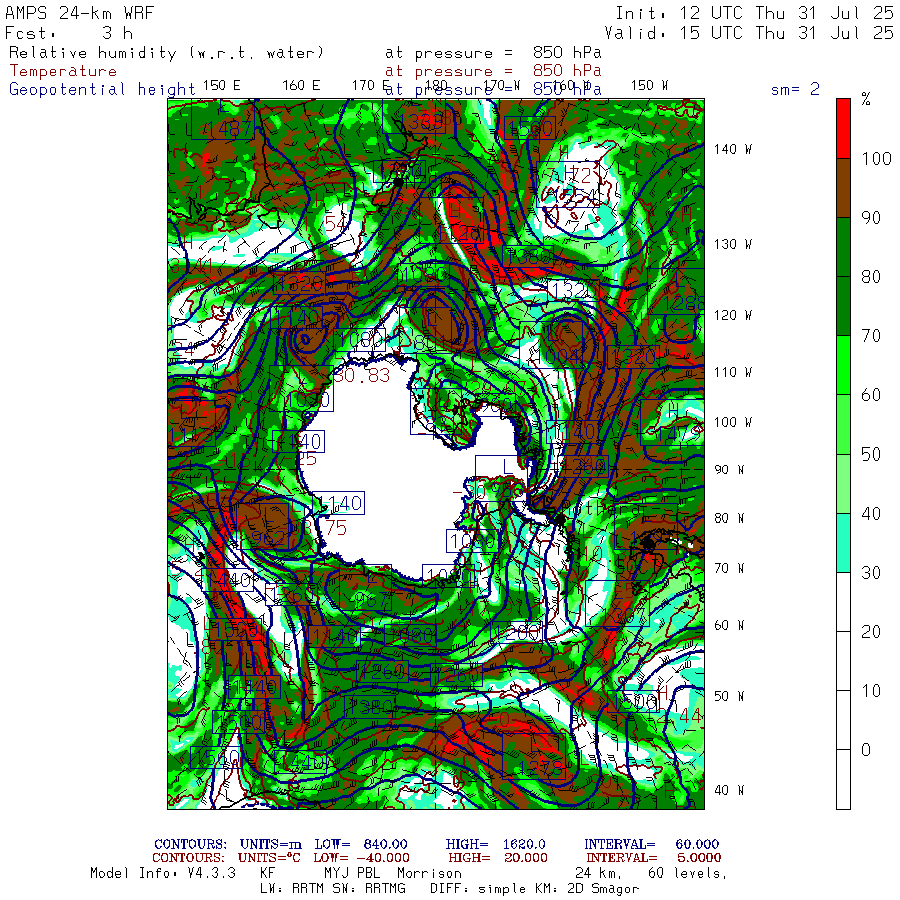Image resolution: width=900 pixels, height=900 pixels.
Task: Click the '50 W' longitude label
Action: (x=729, y=696)
